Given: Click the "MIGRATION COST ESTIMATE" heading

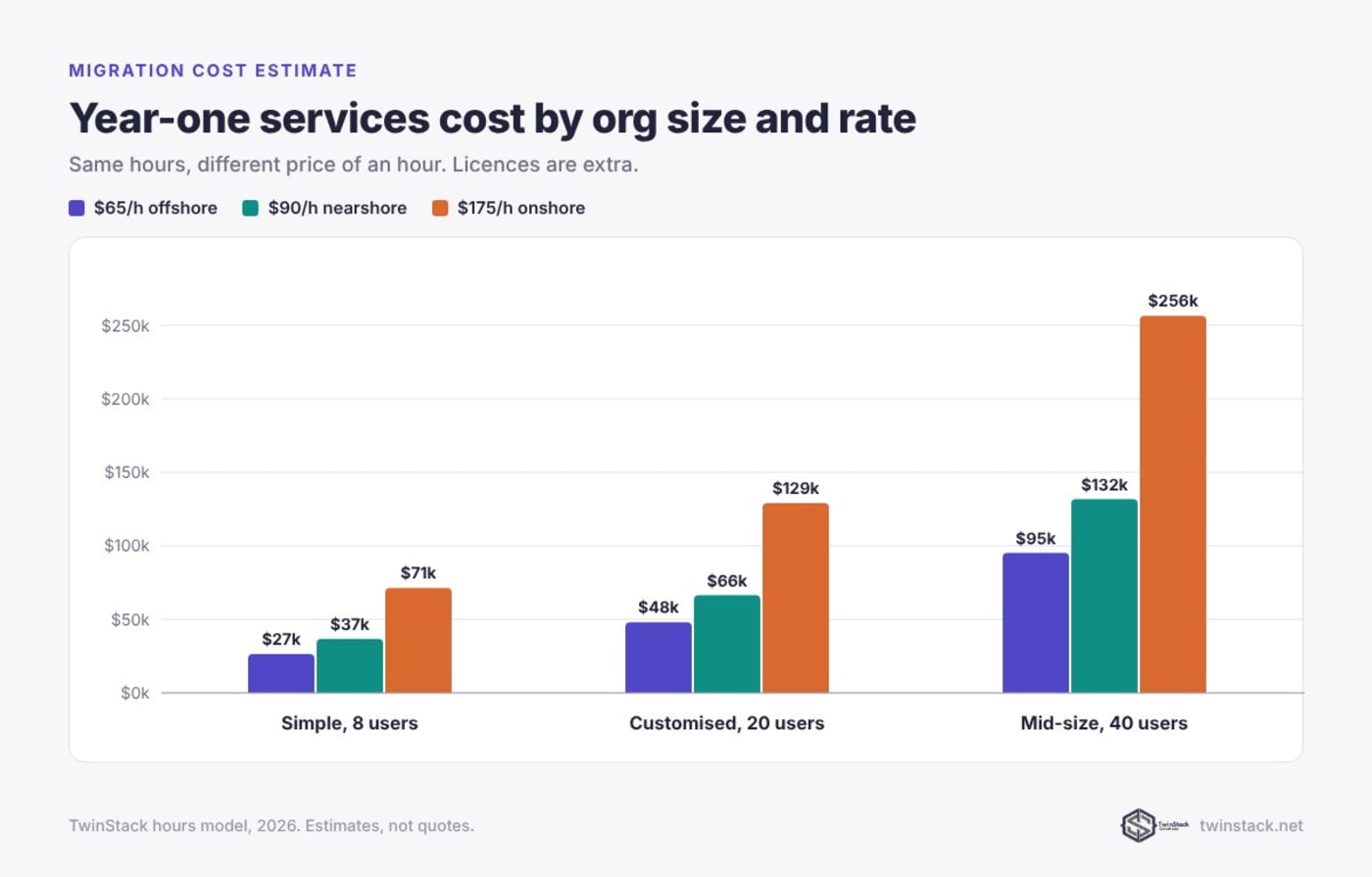Looking at the screenshot, I should (x=213, y=71).
